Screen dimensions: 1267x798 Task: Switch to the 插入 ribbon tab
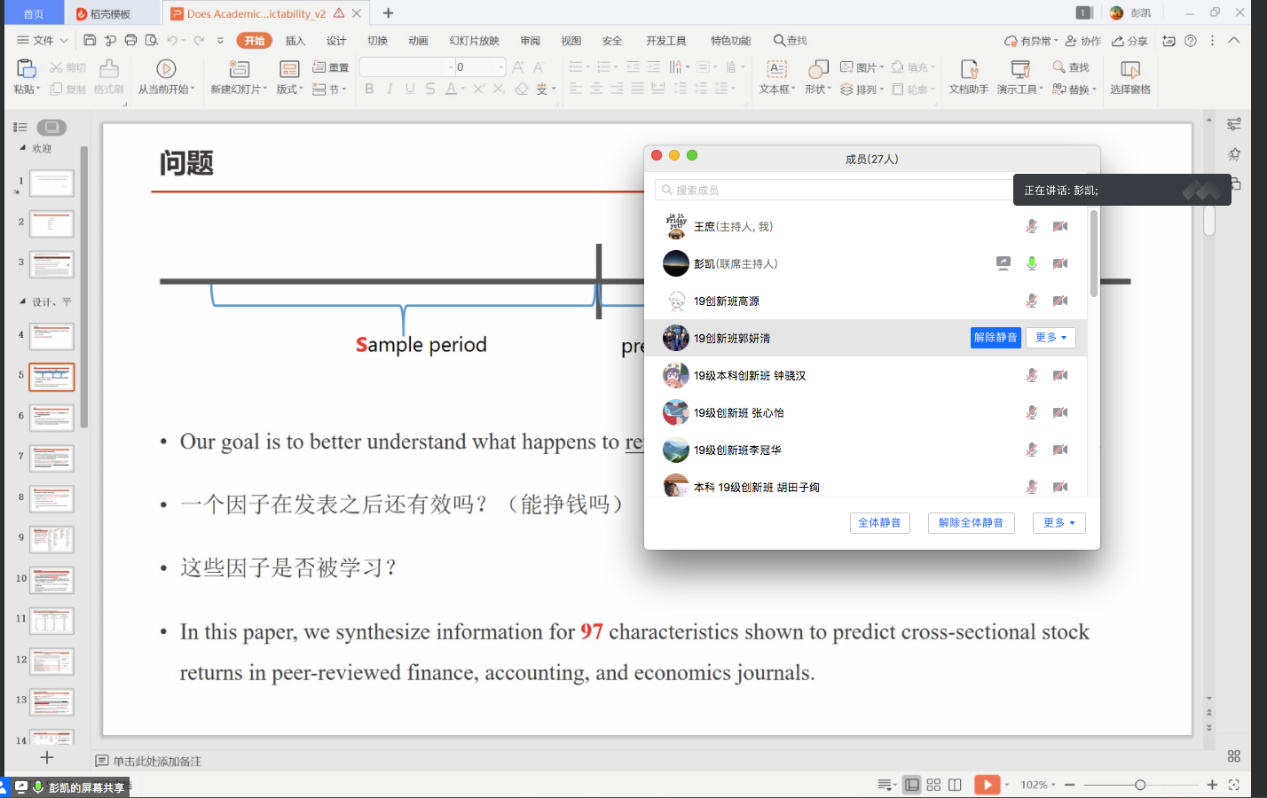[295, 41]
